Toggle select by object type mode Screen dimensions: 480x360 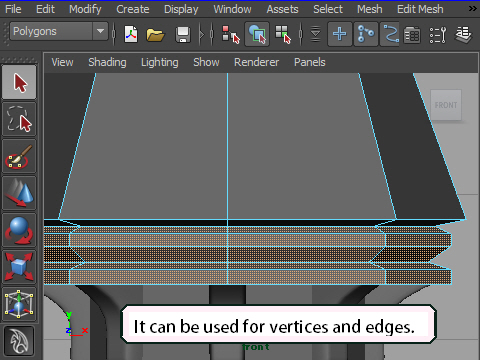tap(257, 34)
